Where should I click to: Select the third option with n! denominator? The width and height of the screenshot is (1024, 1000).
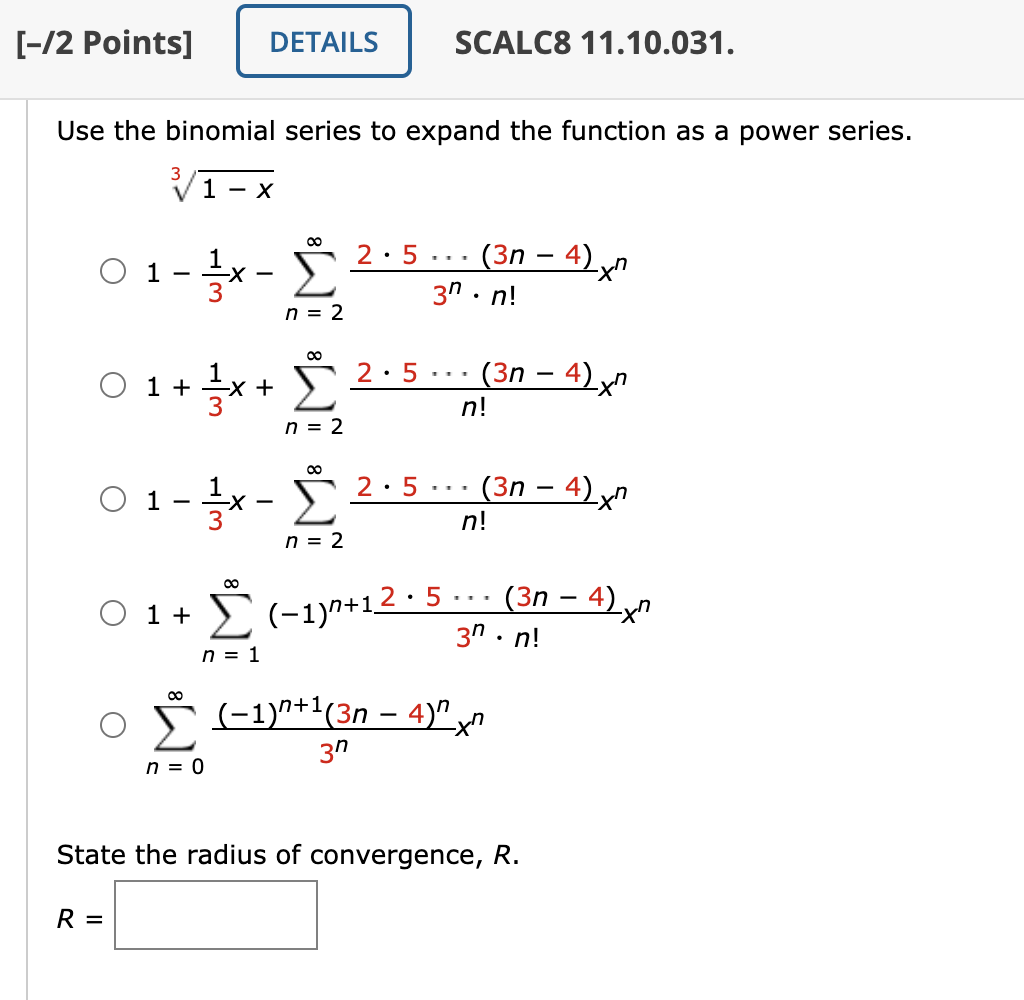point(113,499)
